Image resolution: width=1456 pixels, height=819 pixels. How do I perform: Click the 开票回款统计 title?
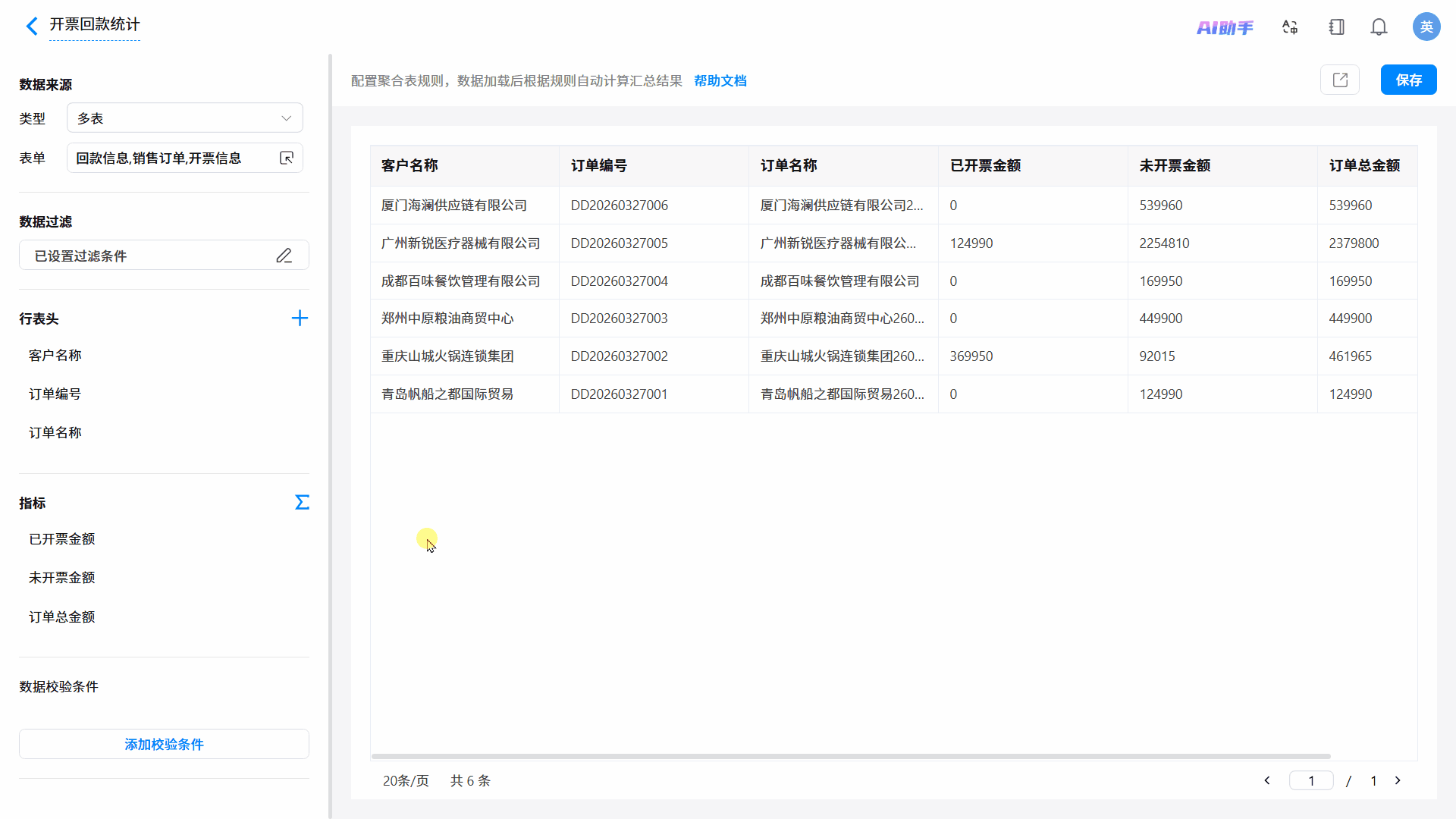click(x=95, y=24)
